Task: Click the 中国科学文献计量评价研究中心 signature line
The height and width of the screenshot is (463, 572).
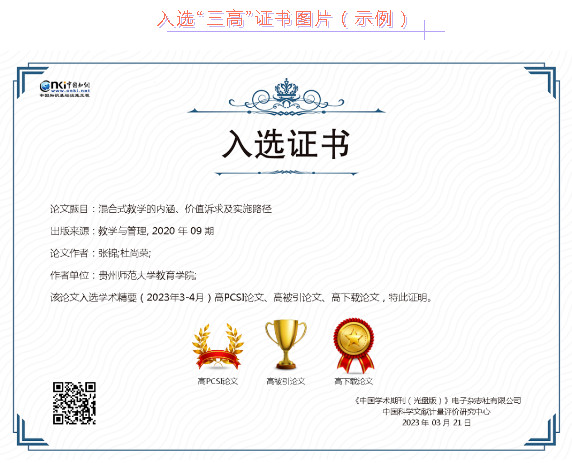Action: pyautogui.click(x=436, y=412)
